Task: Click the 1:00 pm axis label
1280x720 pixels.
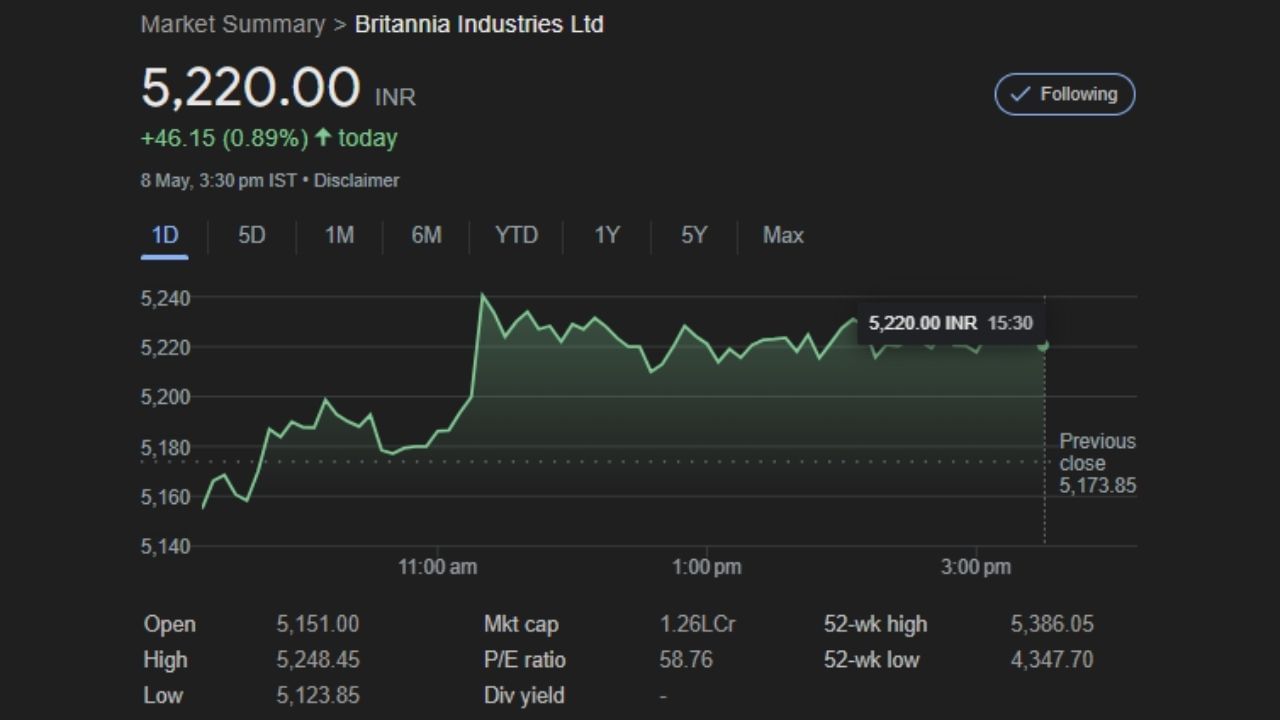Action: pos(706,567)
